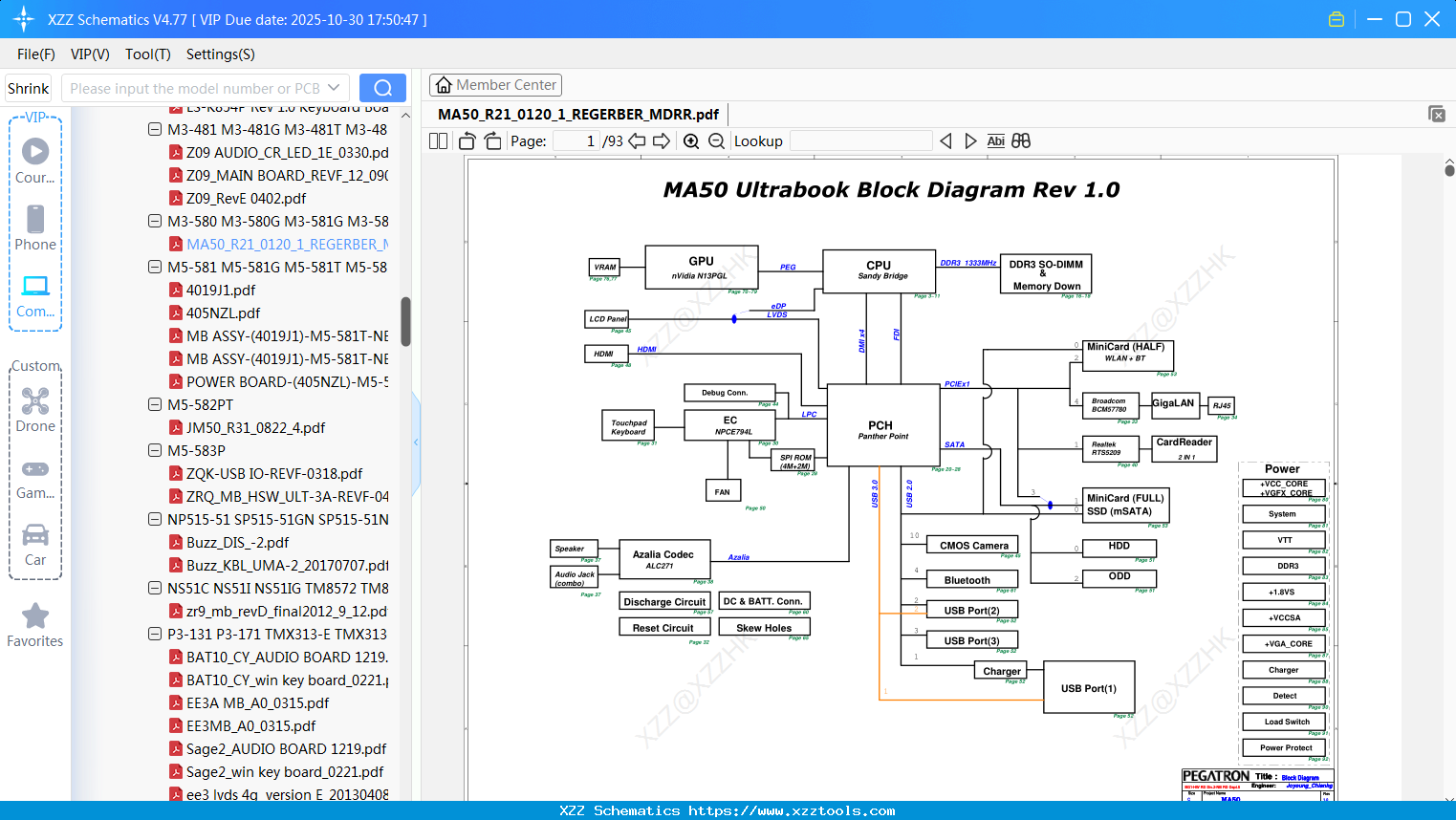Viewport: 1456px width, 820px height.
Task: Collapse the NP515-51 model tree group
Action: (155, 520)
